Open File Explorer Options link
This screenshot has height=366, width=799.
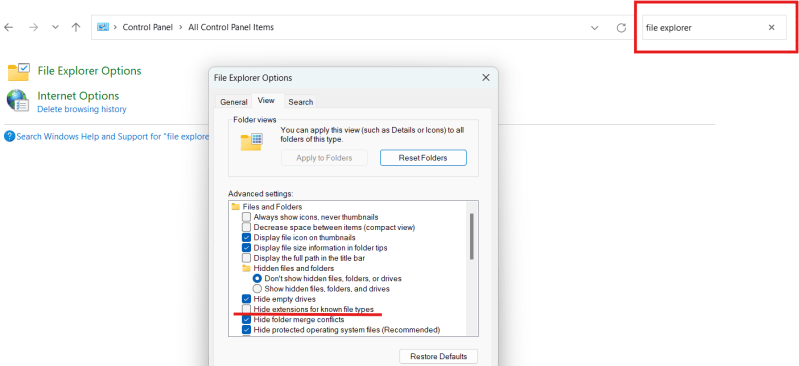coord(89,70)
